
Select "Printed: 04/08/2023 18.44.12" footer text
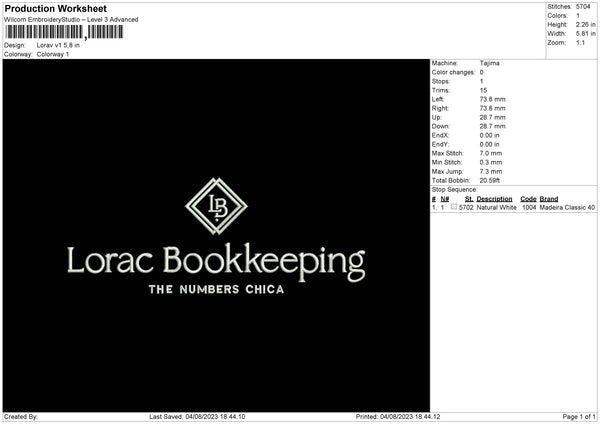click(x=398, y=417)
